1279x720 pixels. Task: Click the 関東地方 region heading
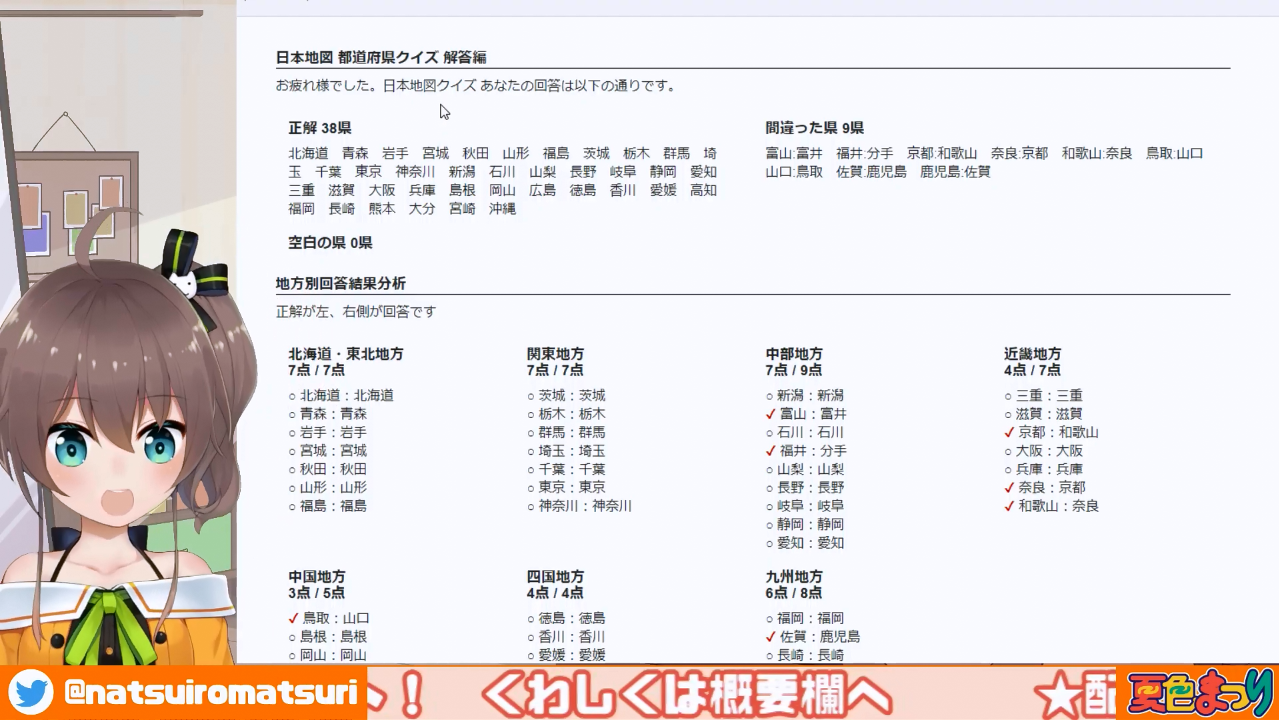point(556,354)
